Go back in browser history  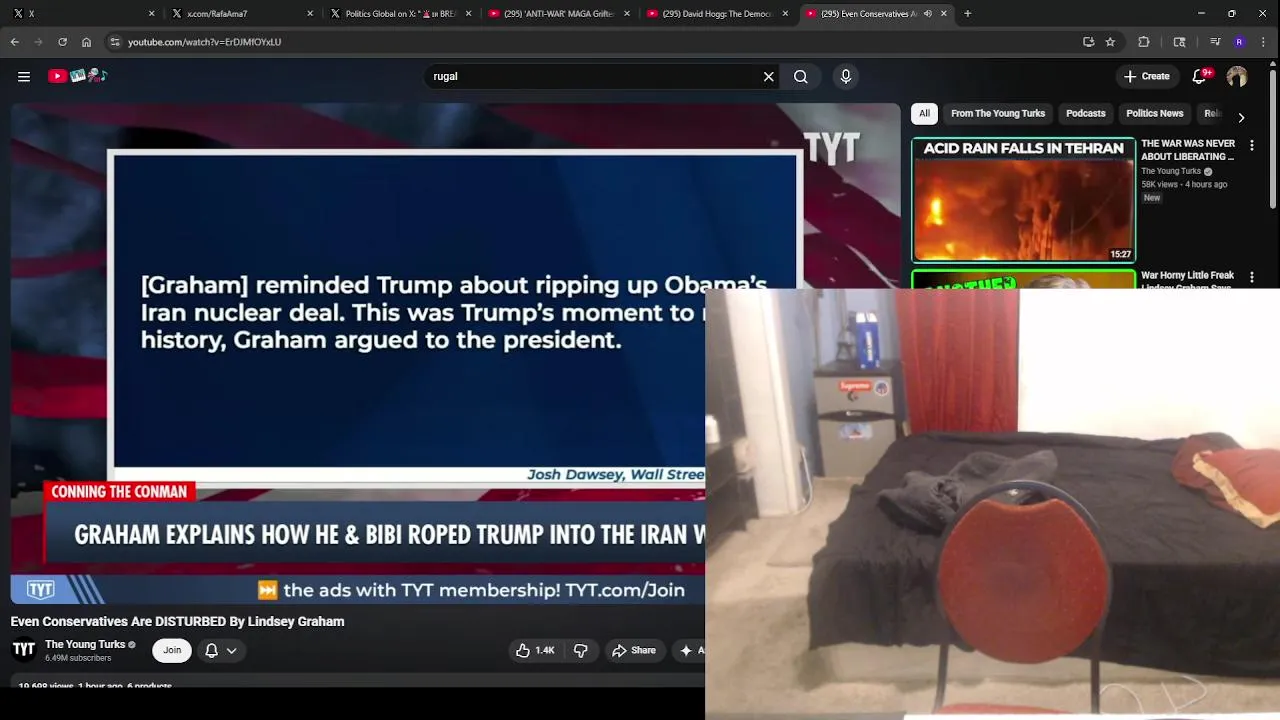pos(14,42)
